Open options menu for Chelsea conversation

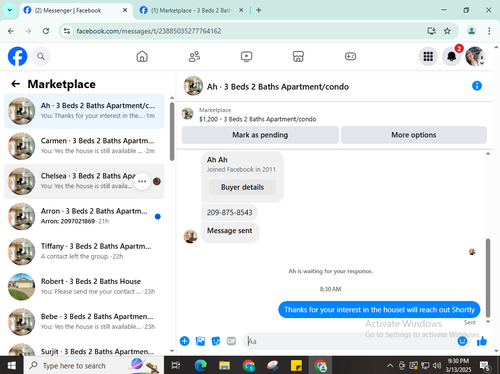pos(142,181)
